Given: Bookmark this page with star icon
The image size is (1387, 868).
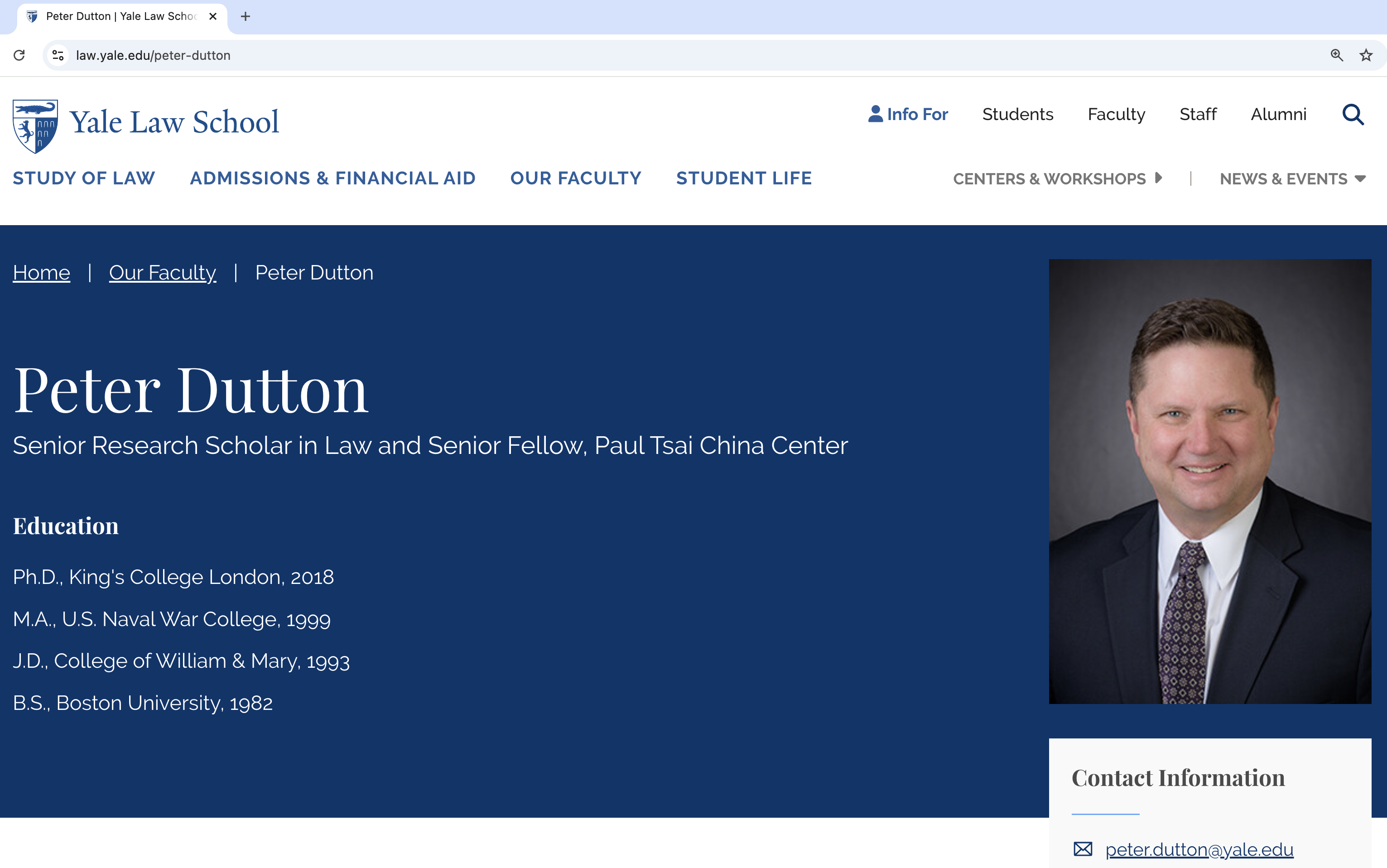Looking at the screenshot, I should [1366, 55].
